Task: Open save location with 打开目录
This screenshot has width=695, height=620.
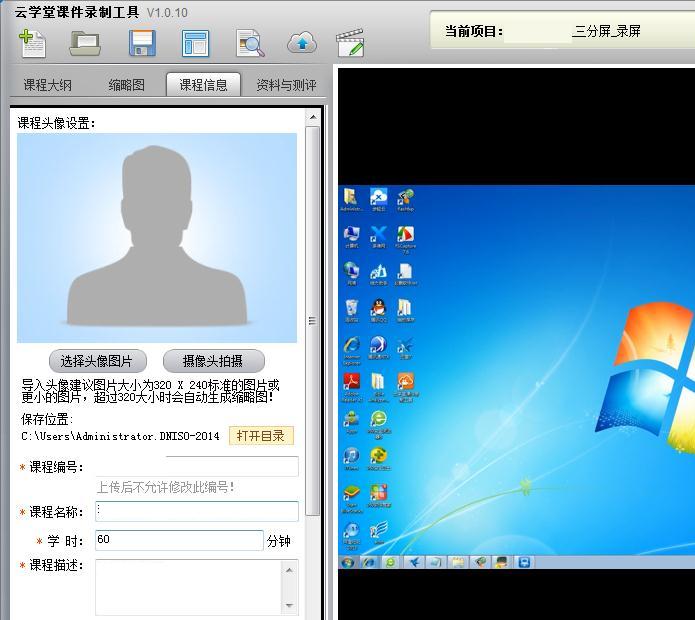Action: point(260,436)
